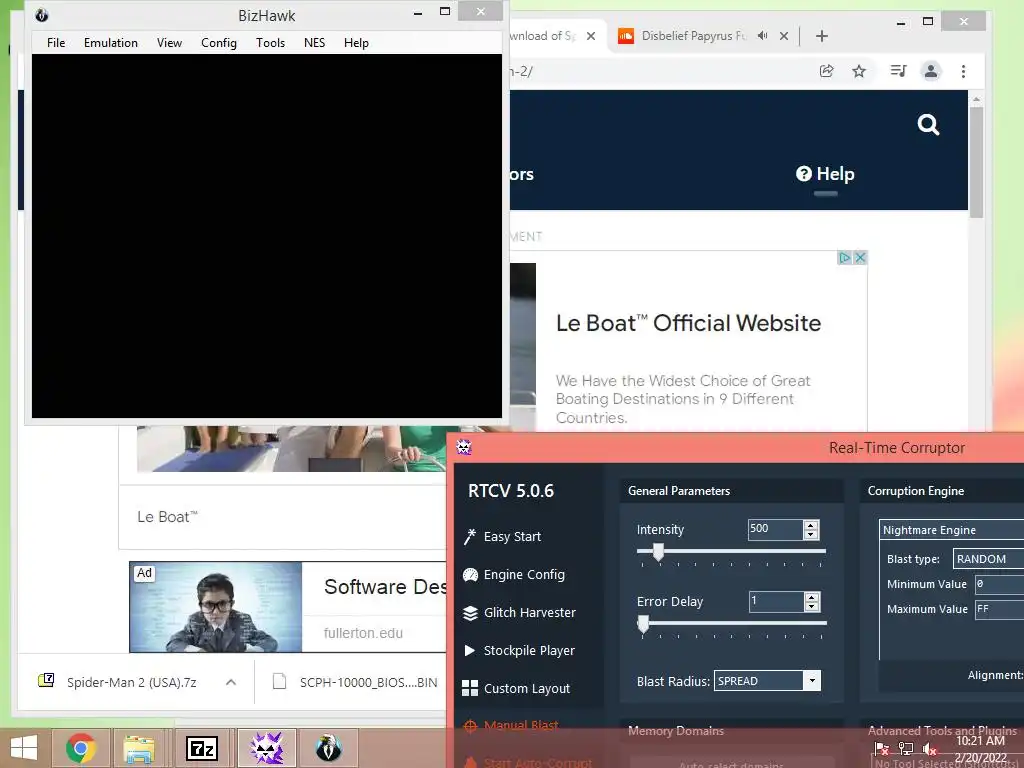Click the share page icon in Chrome

pos(826,71)
